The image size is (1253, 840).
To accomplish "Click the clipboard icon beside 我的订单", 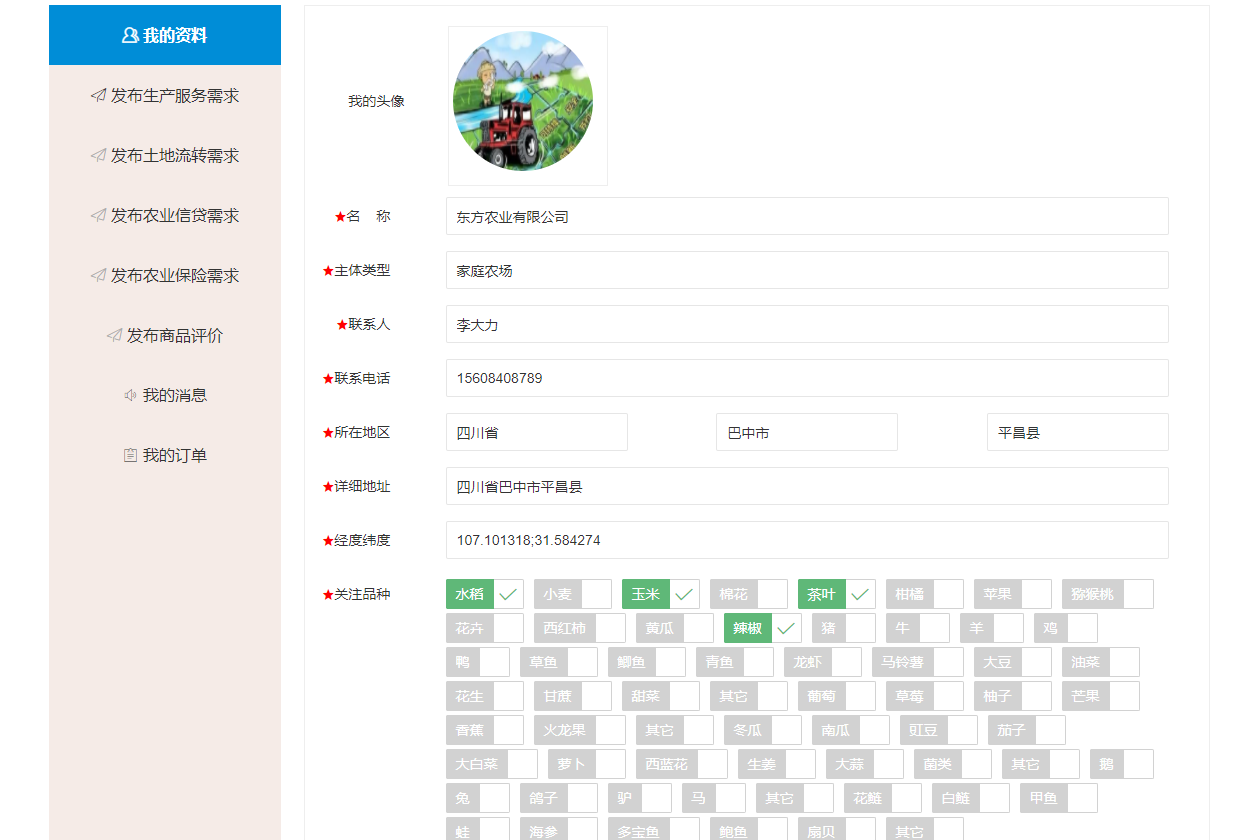I will pyautogui.click(x=130, y=456).
